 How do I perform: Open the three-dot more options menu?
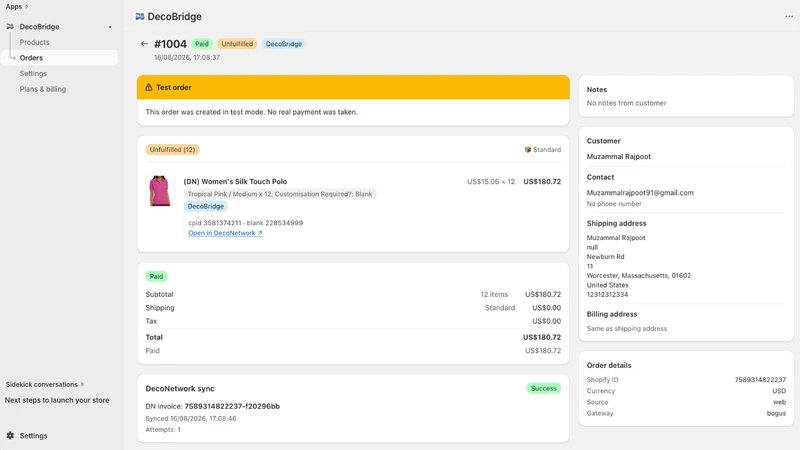789,16
